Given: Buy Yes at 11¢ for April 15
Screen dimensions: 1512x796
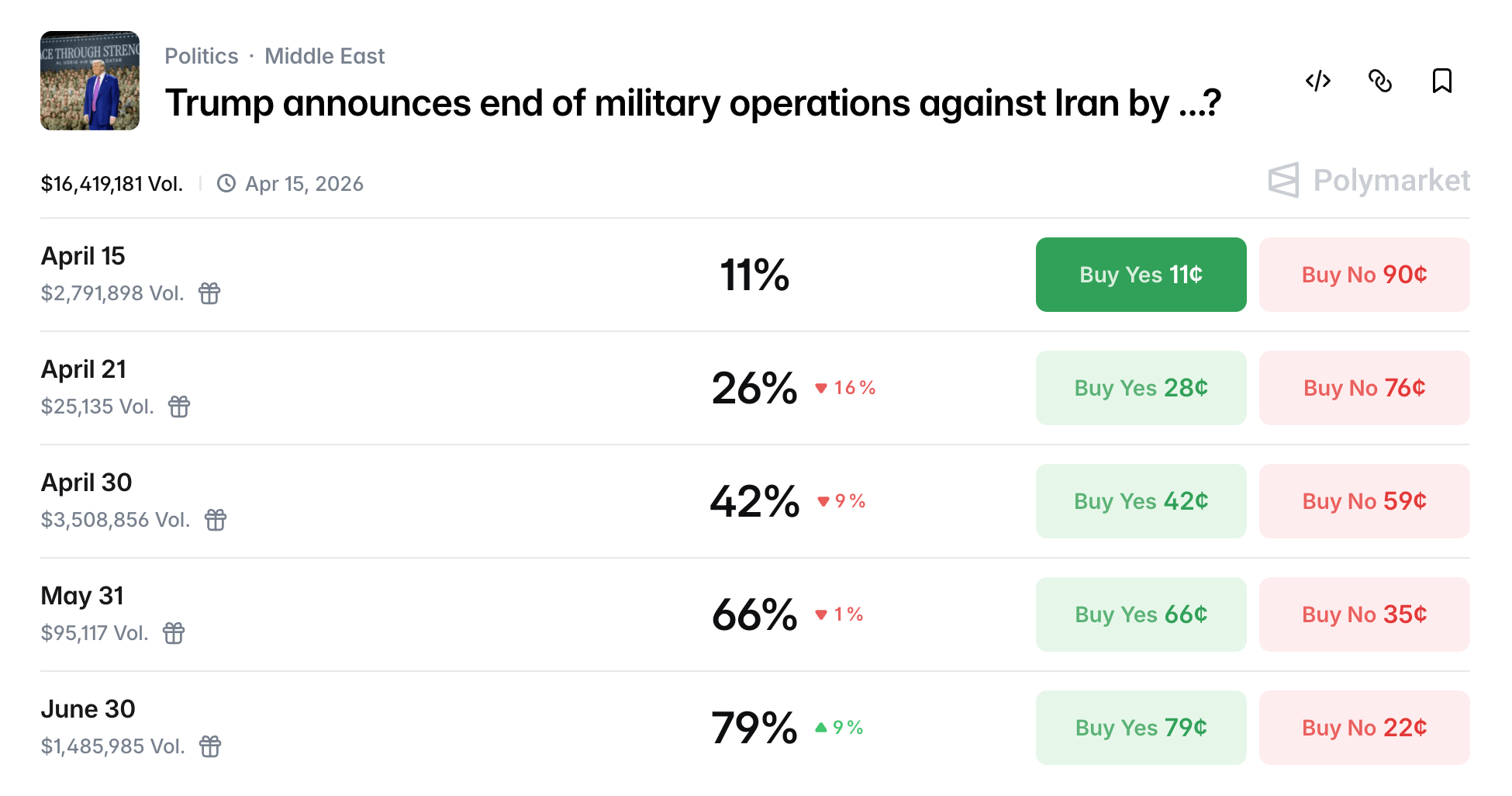Looking at the screenshot, I should 1141,274.
